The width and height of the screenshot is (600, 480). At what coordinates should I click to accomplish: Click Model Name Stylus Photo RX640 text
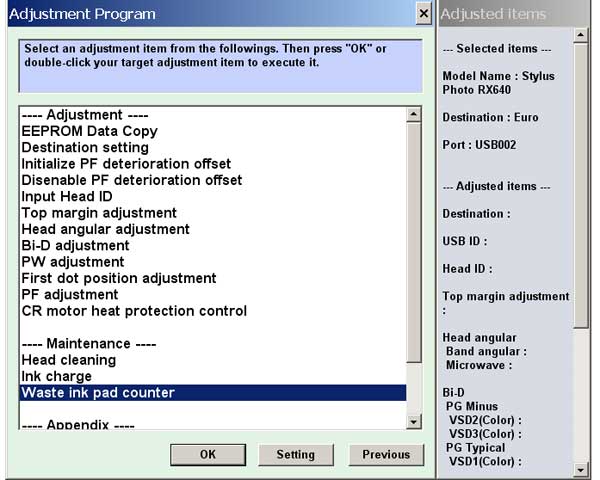pyautogui.click(x=499, y=83)
